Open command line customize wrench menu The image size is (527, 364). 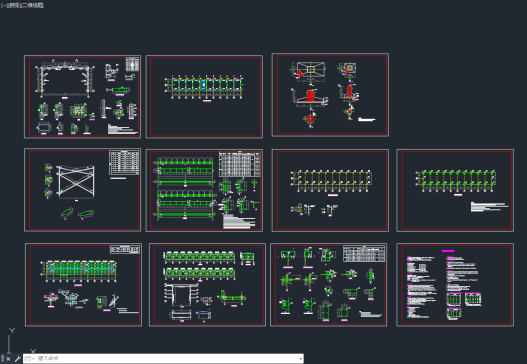[x=17, y=359]
